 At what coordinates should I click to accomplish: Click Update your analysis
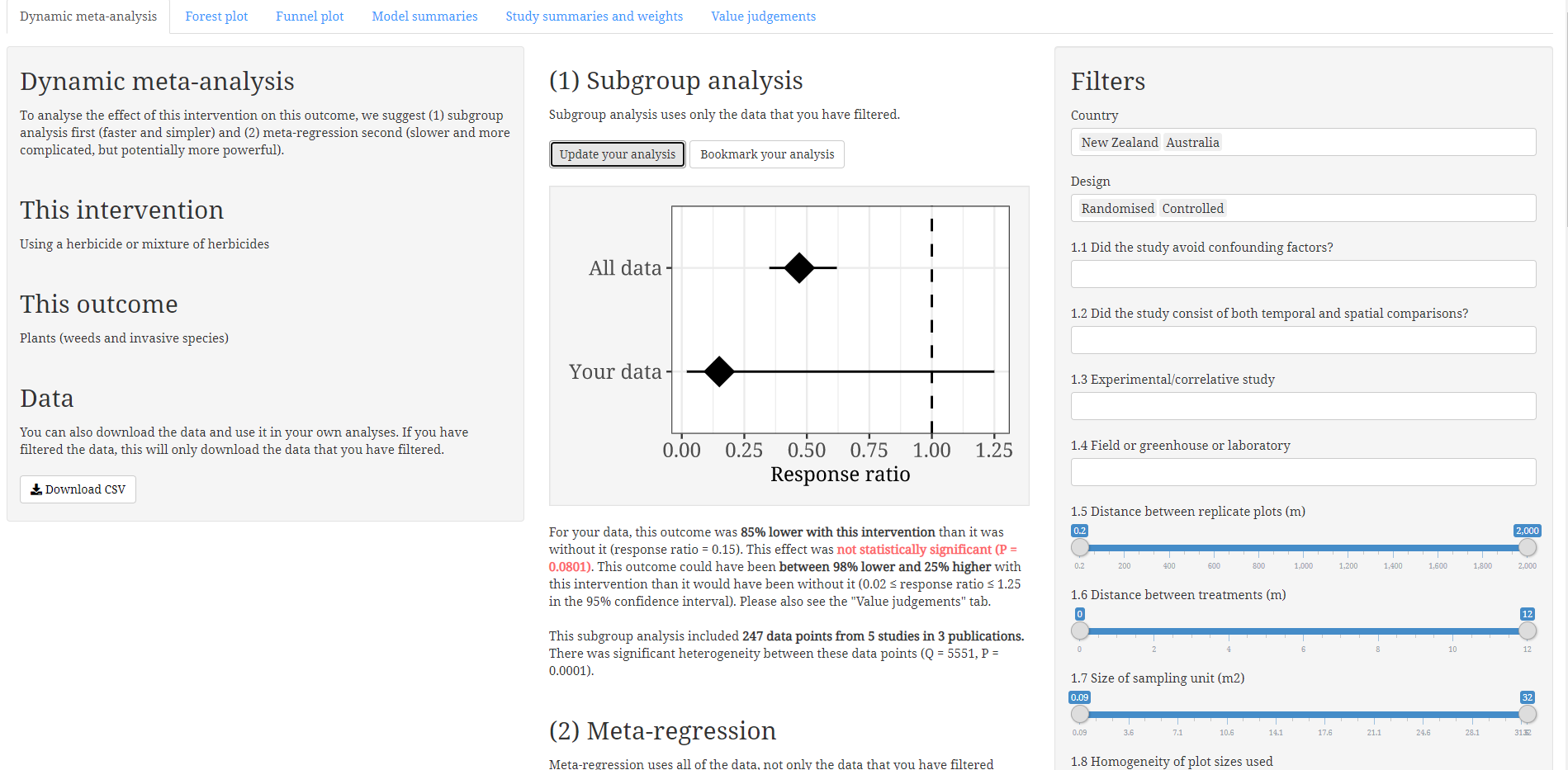(617, 154)
